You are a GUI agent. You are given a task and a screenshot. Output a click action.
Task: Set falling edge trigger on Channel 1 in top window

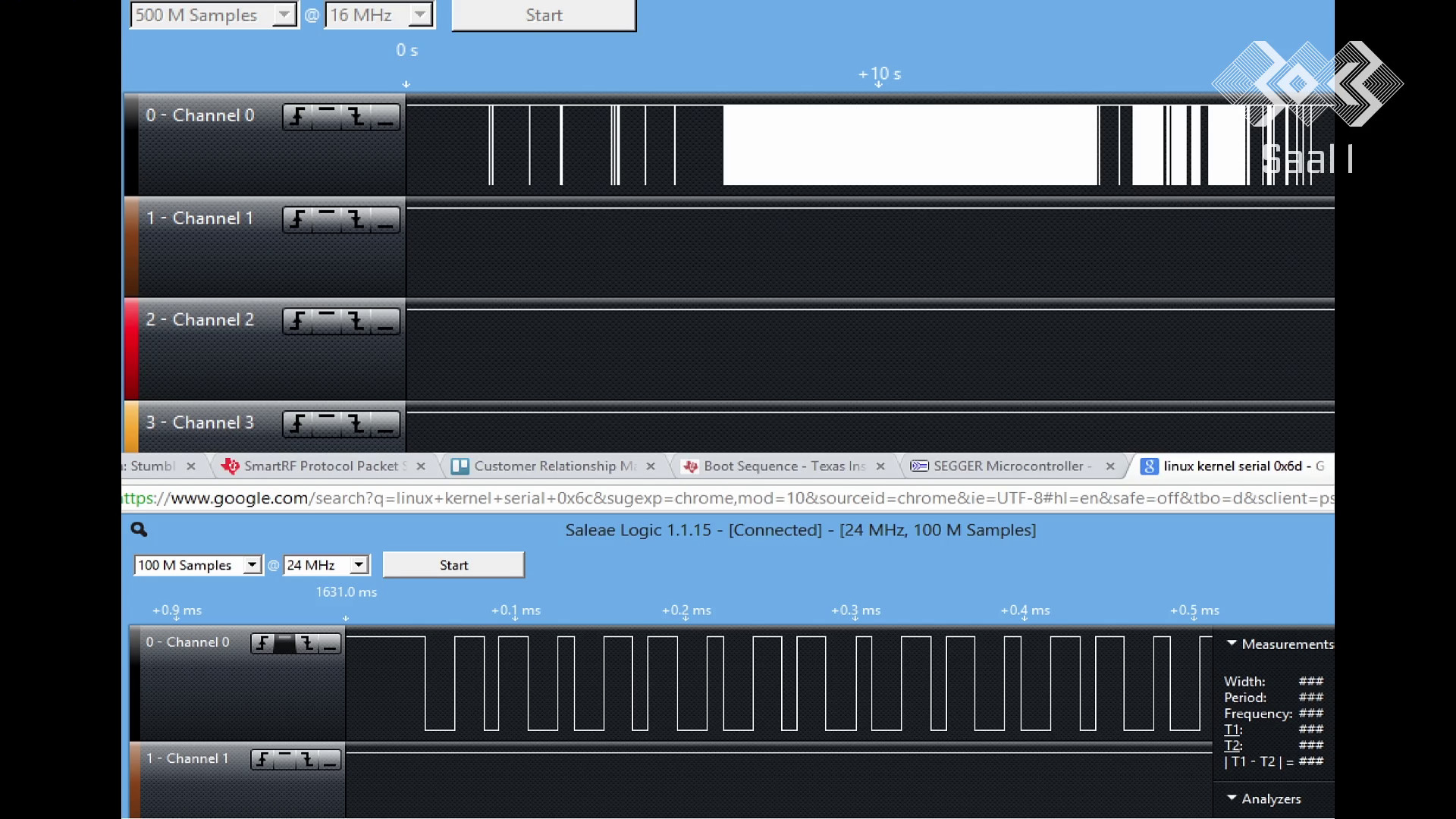356,220
